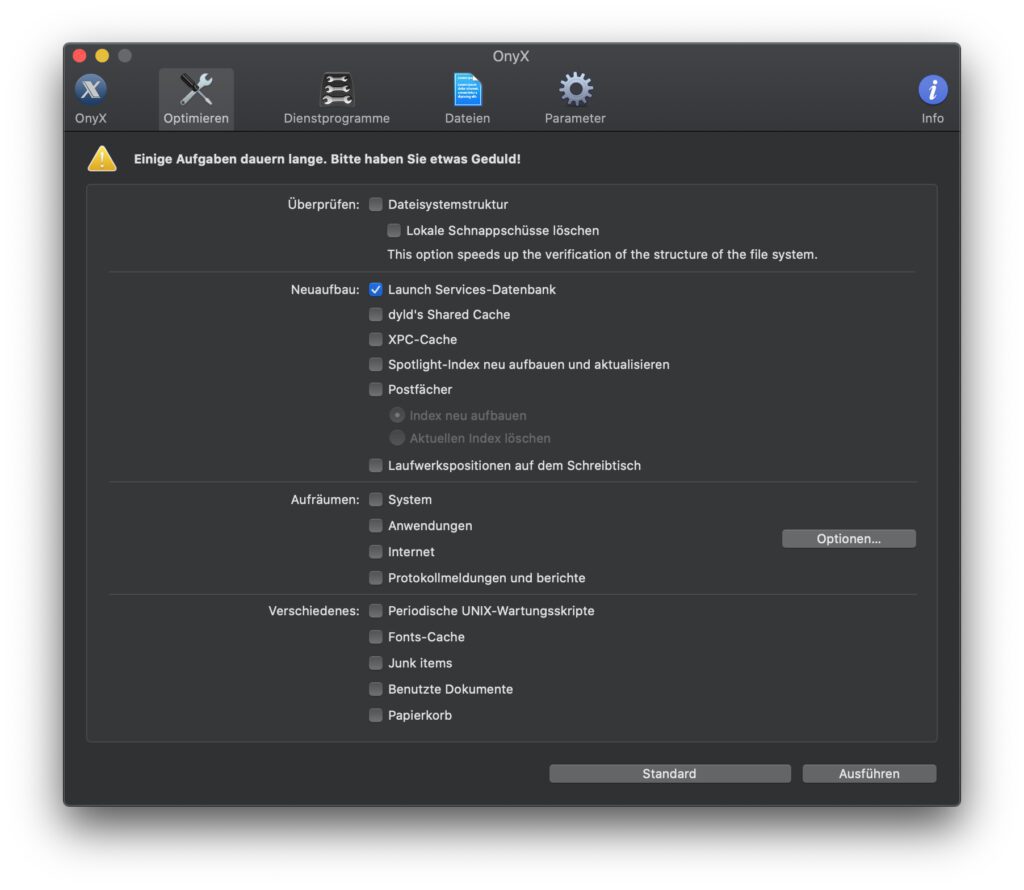Select the Aktuellen Index löschen radio button
The image size is (1024, 890).
coord(397,437)
